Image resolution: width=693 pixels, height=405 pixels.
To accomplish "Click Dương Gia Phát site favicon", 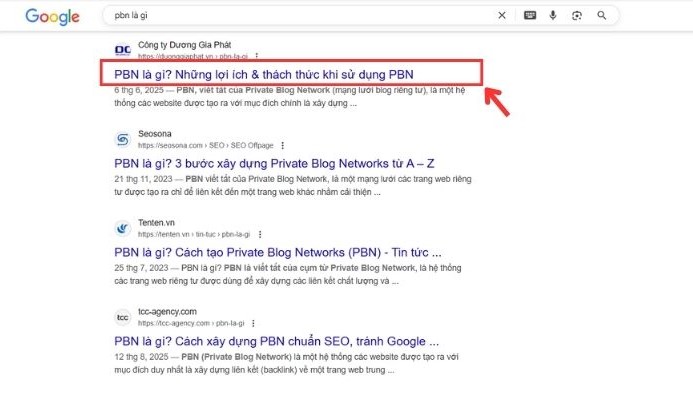I will 122,50.
